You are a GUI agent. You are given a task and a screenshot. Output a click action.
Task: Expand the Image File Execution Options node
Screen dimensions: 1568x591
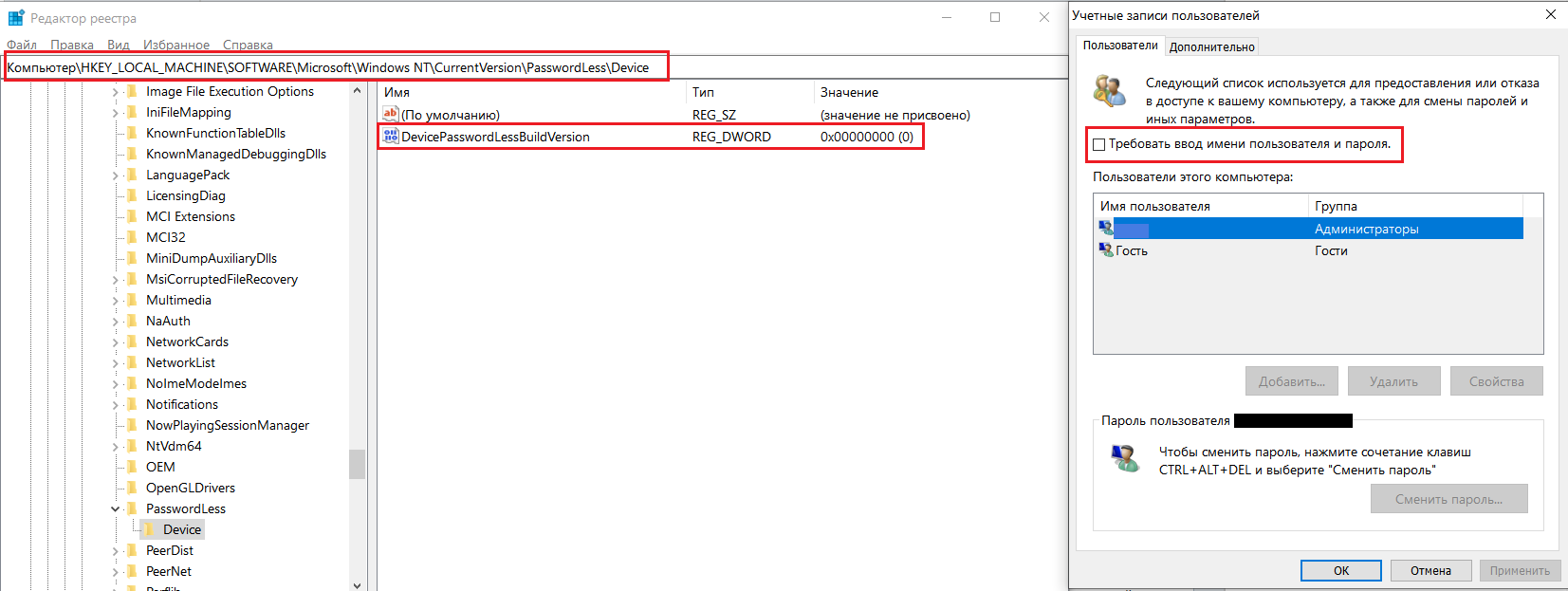[116, 91]
